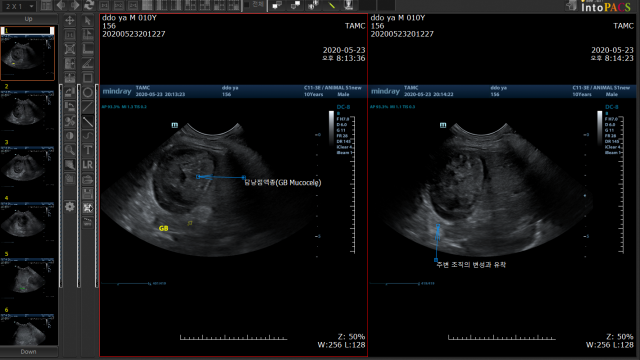This screenshot has width=640, height=360.
Task: Choose the angle measurement tool
Action: (87, 63)
